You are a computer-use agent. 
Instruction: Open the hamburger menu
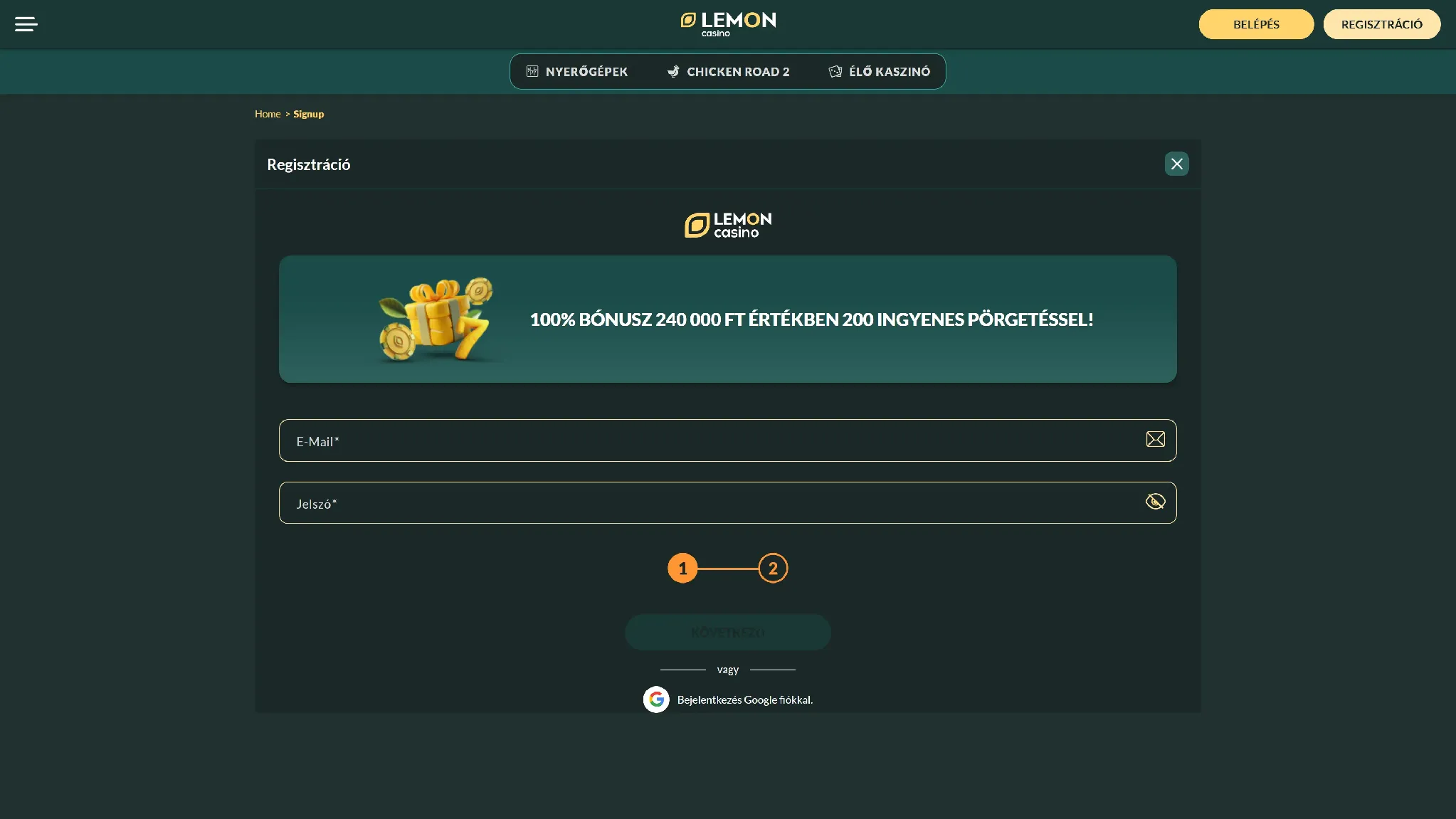pyautogui.click(x=26, y=24)
